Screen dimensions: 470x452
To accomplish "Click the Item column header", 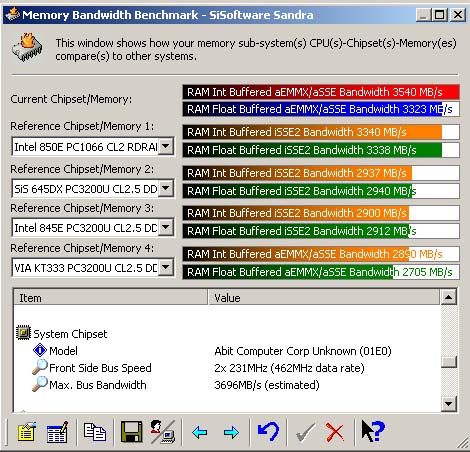I will coord(111,297).
